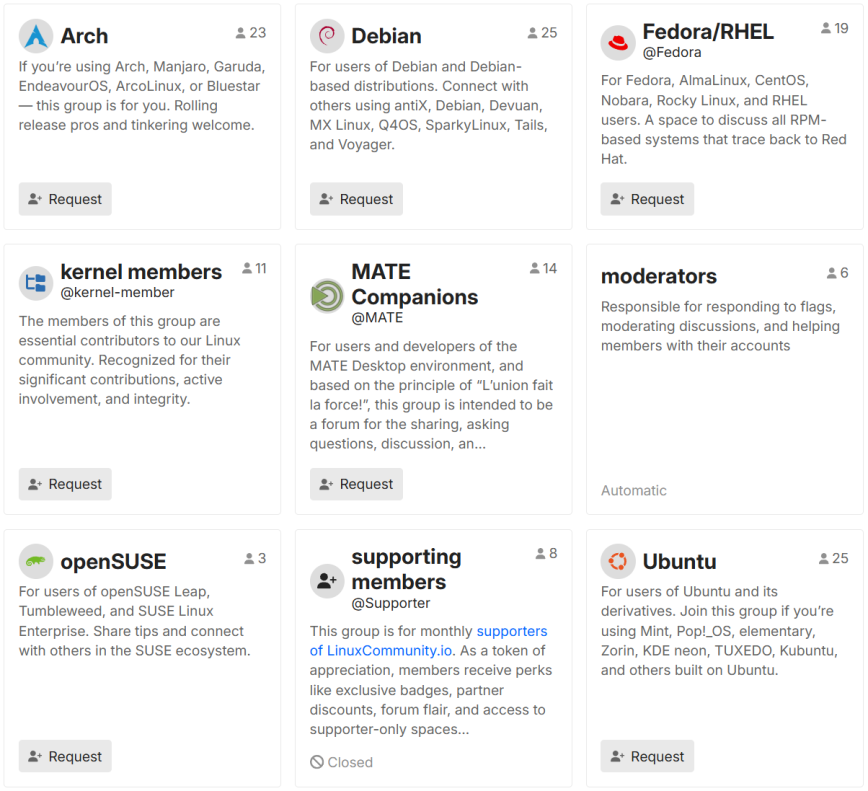868x791 pixels.
Task: Click the @Fedora group handle
Action: (671, 52)
